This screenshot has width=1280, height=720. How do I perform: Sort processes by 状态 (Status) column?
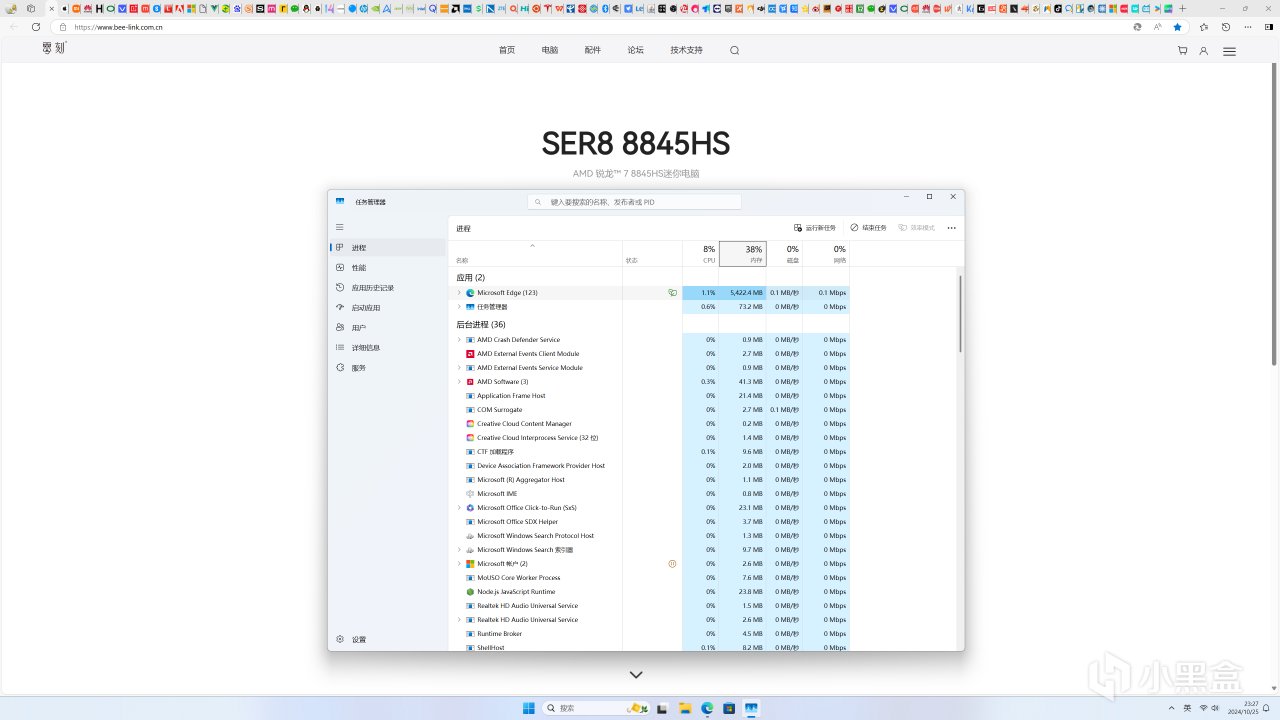tap(652, 253)
